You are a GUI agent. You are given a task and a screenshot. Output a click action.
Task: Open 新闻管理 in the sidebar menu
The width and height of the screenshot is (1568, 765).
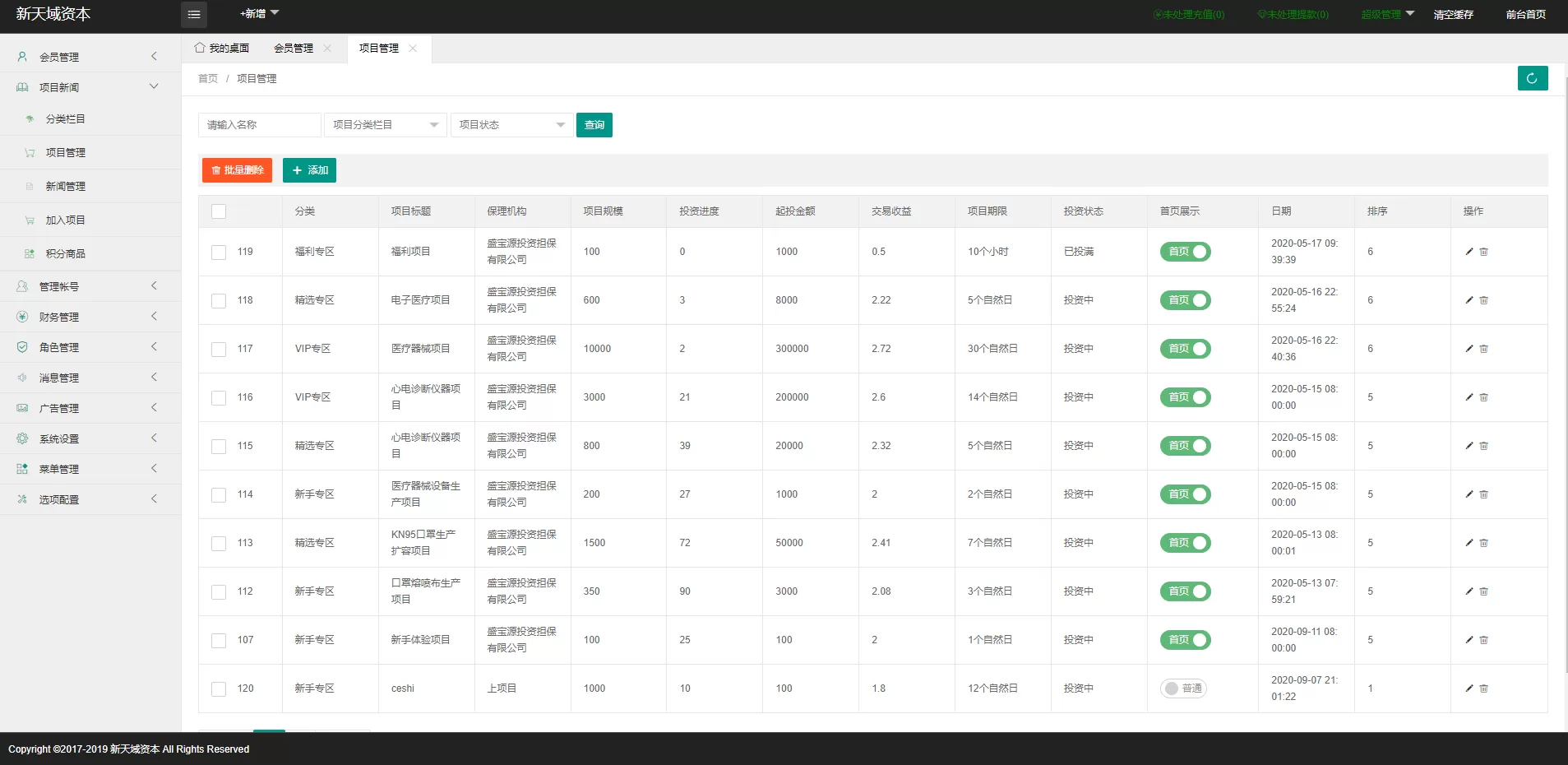pos(66,187)
